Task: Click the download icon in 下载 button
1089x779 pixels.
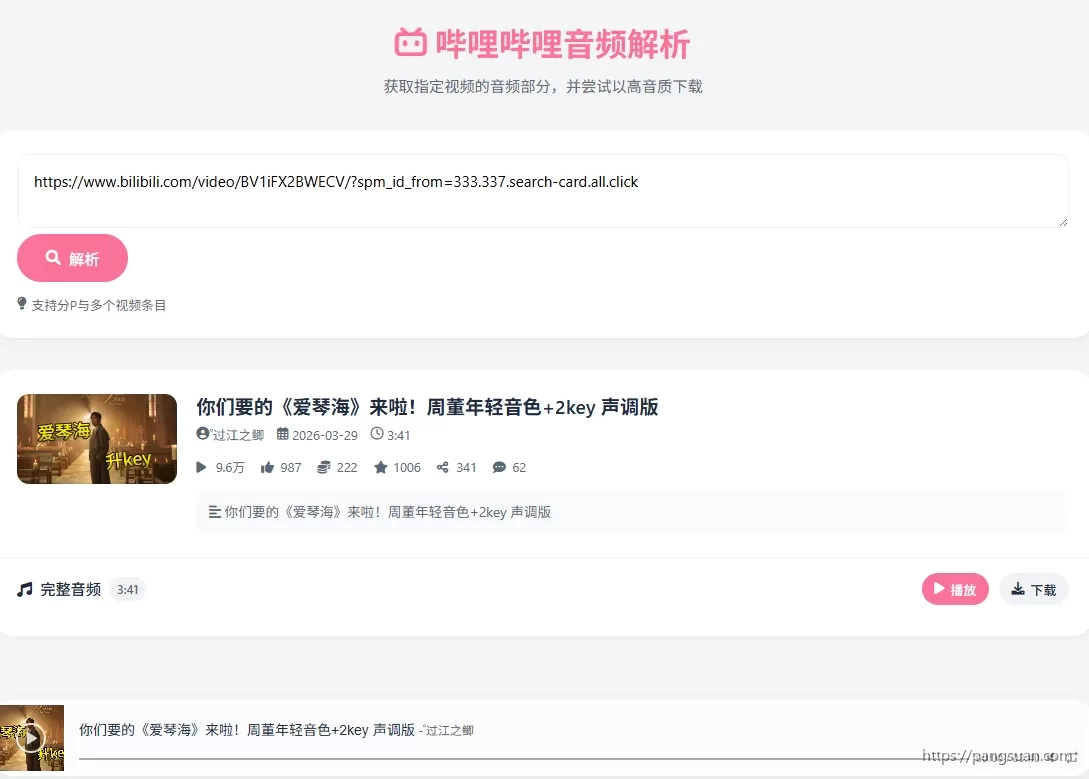Action: [x=1018, y=589]
